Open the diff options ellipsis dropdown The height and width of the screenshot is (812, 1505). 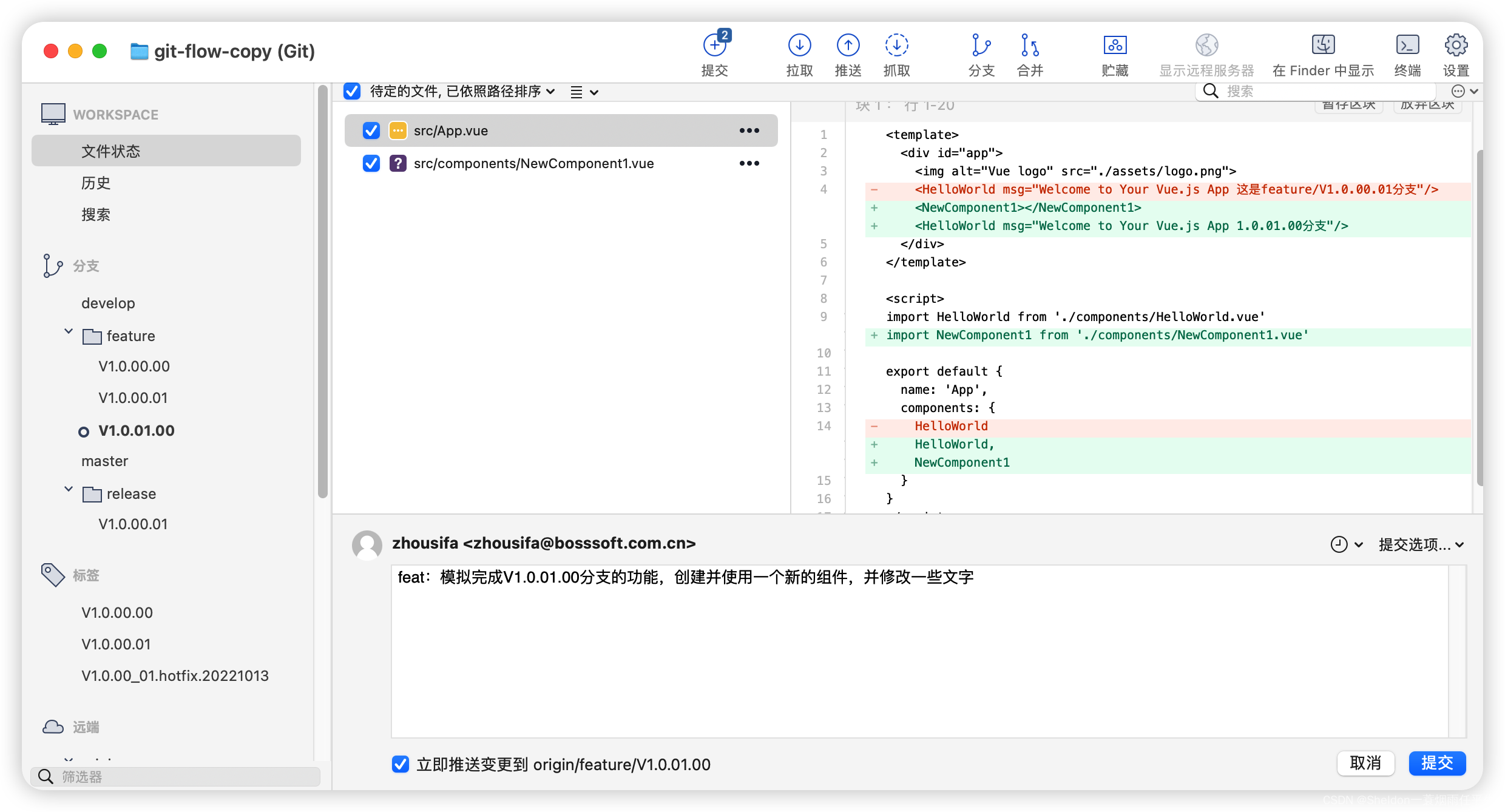[1464, 91]
